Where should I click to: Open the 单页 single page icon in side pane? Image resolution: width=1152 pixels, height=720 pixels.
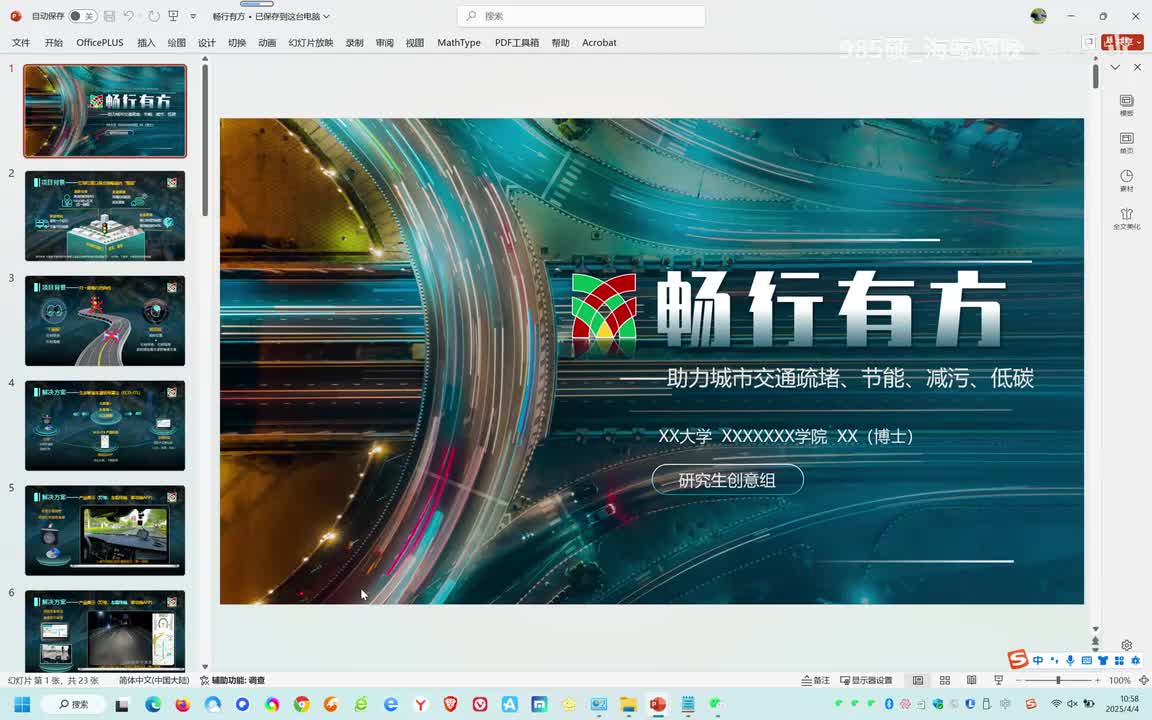click(x=1126, y=143)
